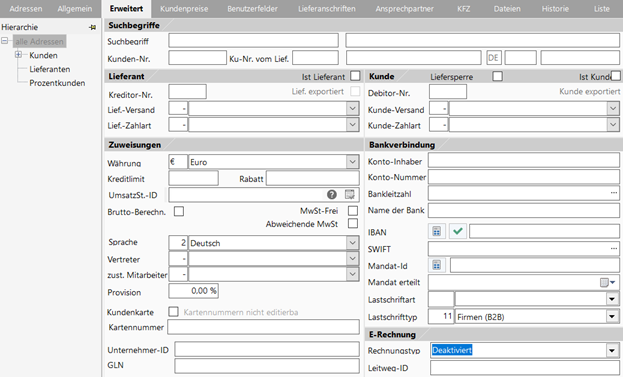This screenshot has width=623, height=377.
Task: Open the Kundenpreise tab
Action: coord(184,9)
